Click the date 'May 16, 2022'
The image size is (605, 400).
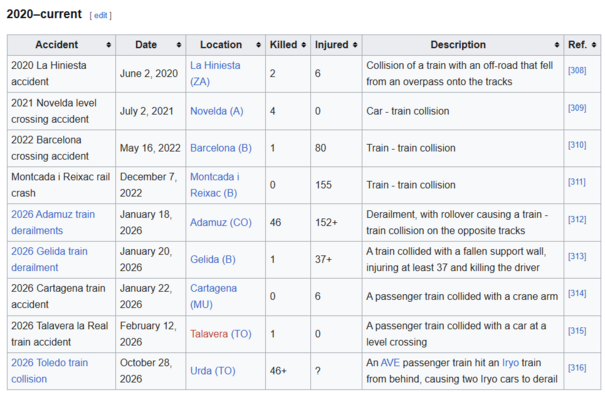150,148
